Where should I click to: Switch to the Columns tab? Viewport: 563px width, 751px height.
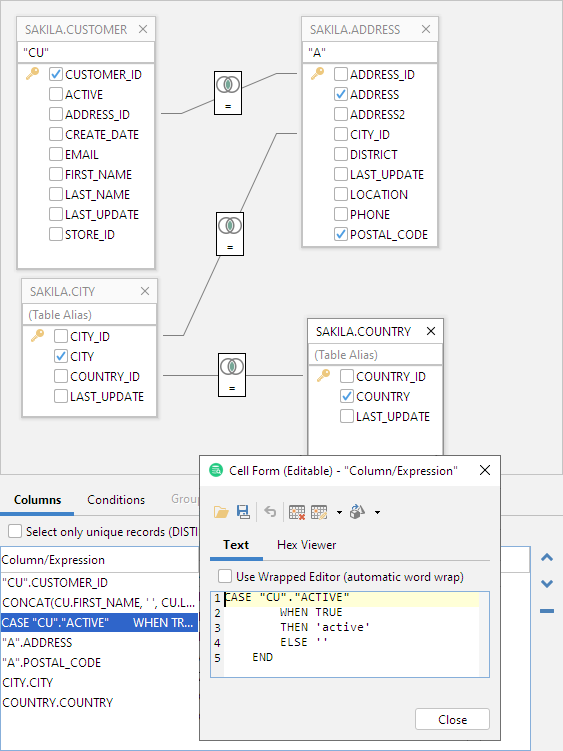click(37, 500)
